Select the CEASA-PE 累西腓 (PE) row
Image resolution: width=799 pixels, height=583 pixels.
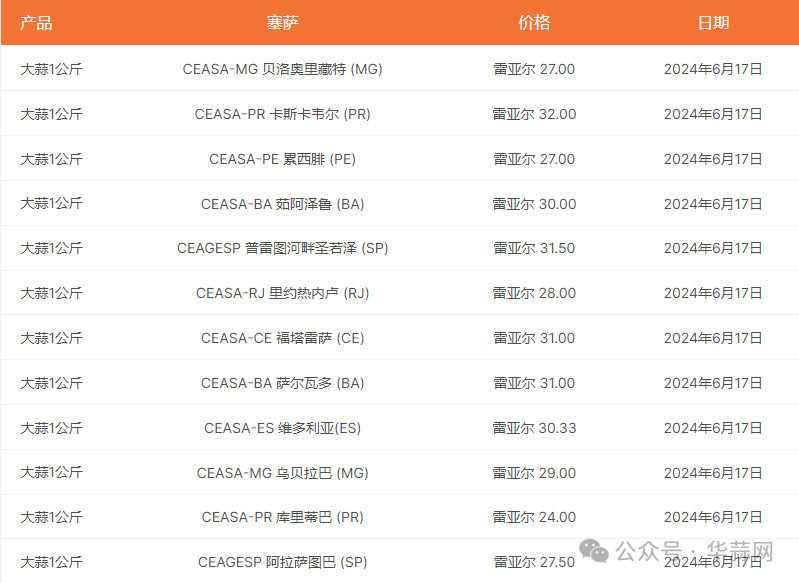click(x=282, y=159)
